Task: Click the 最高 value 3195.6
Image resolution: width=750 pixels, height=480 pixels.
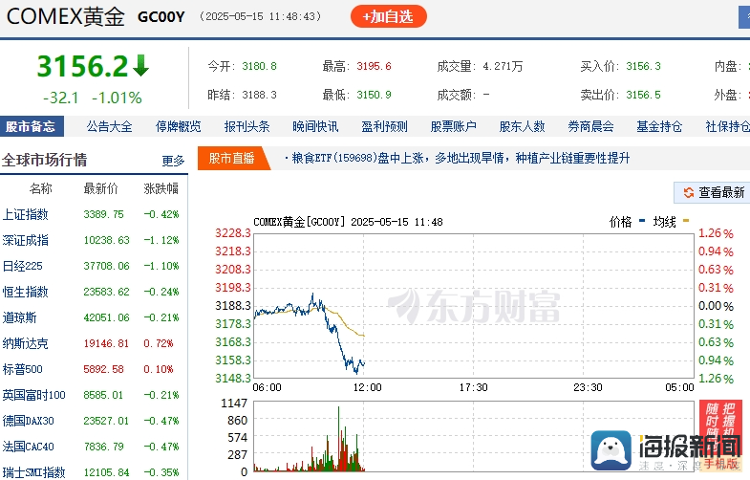Action: (374, 66)
